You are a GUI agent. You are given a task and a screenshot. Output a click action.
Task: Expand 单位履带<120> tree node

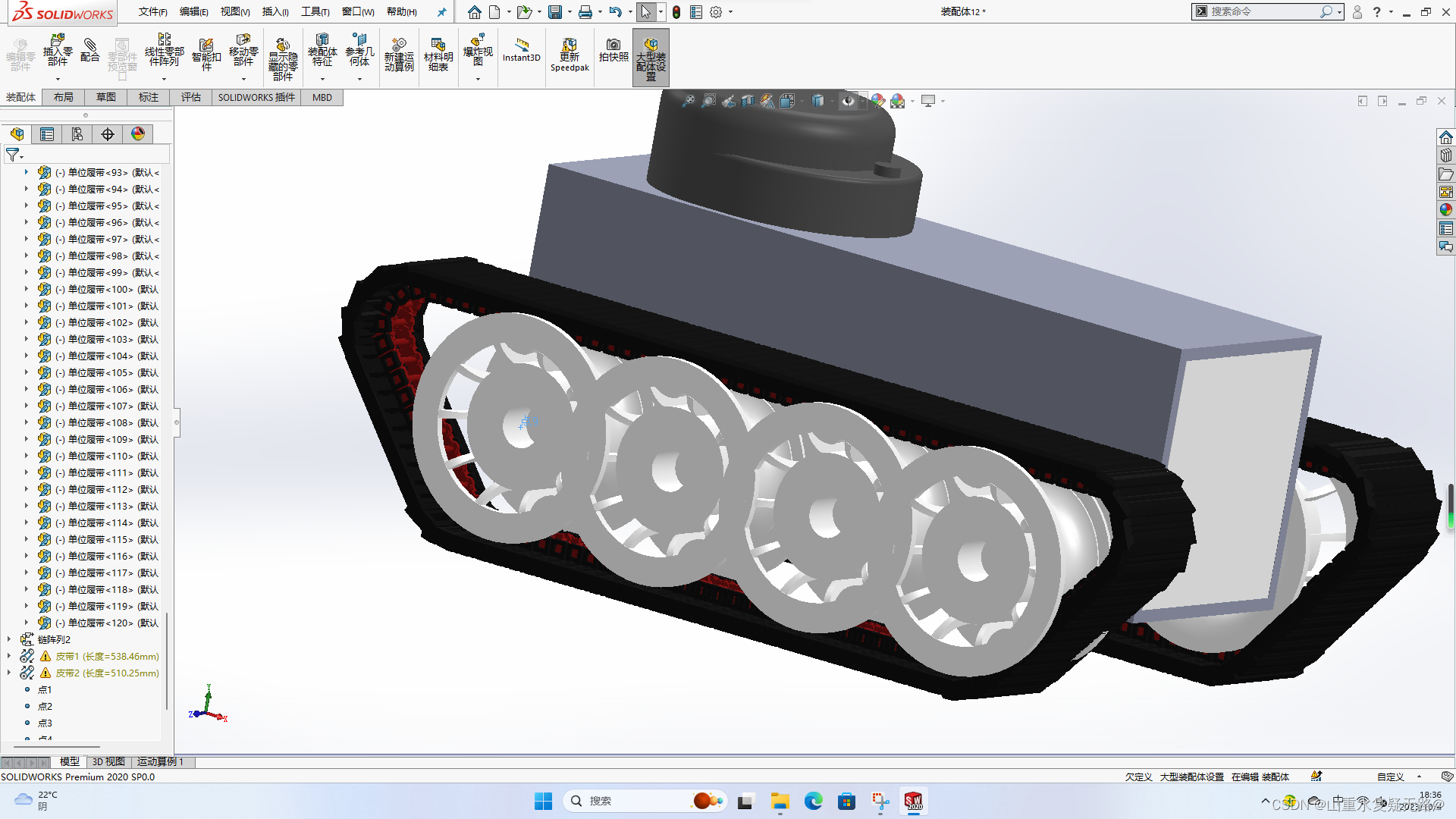(x=26, y=623)
